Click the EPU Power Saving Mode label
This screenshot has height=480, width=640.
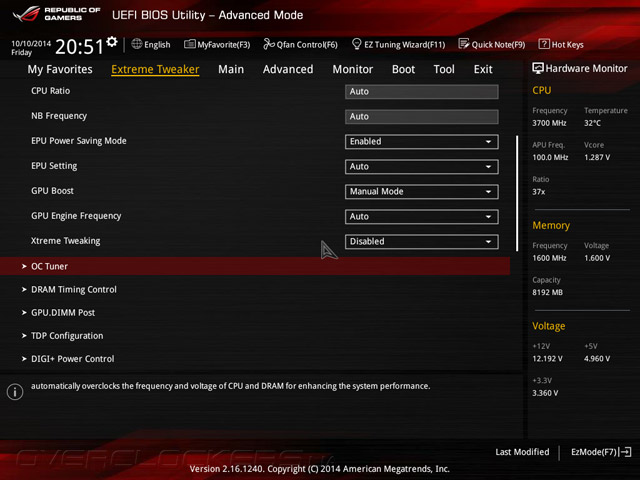79,141
